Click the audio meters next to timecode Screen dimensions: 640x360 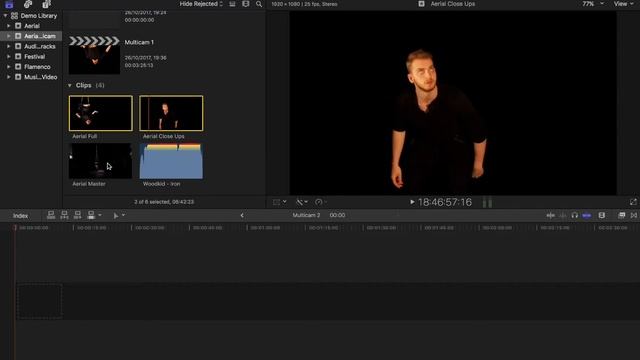[x=487, y=202]
